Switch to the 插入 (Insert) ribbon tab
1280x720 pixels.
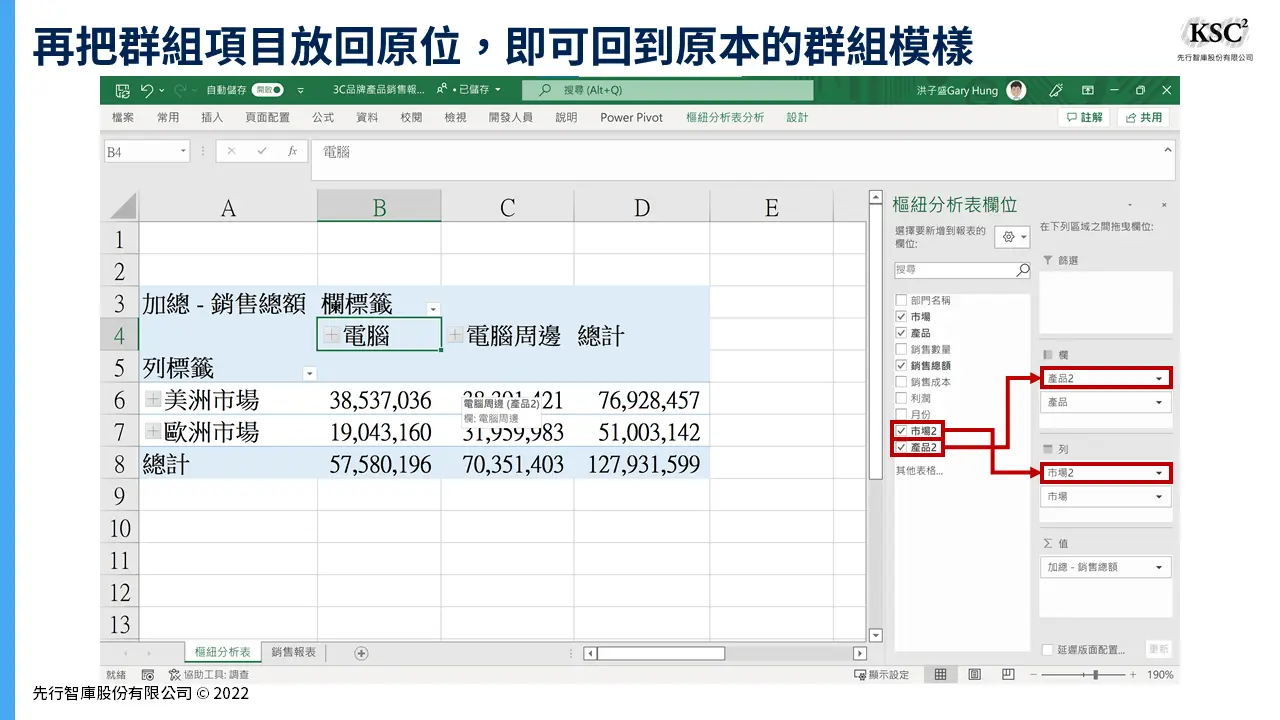pyautogui.click(x=212, y=117)
